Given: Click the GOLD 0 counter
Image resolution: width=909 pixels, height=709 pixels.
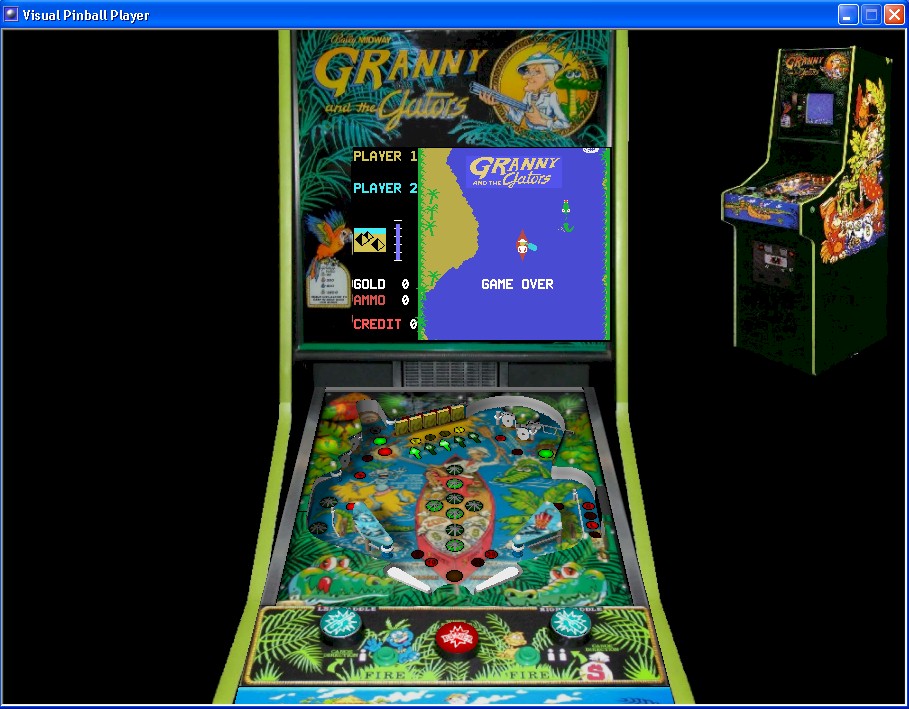Looking at the screenshot, I should (381, 284).
